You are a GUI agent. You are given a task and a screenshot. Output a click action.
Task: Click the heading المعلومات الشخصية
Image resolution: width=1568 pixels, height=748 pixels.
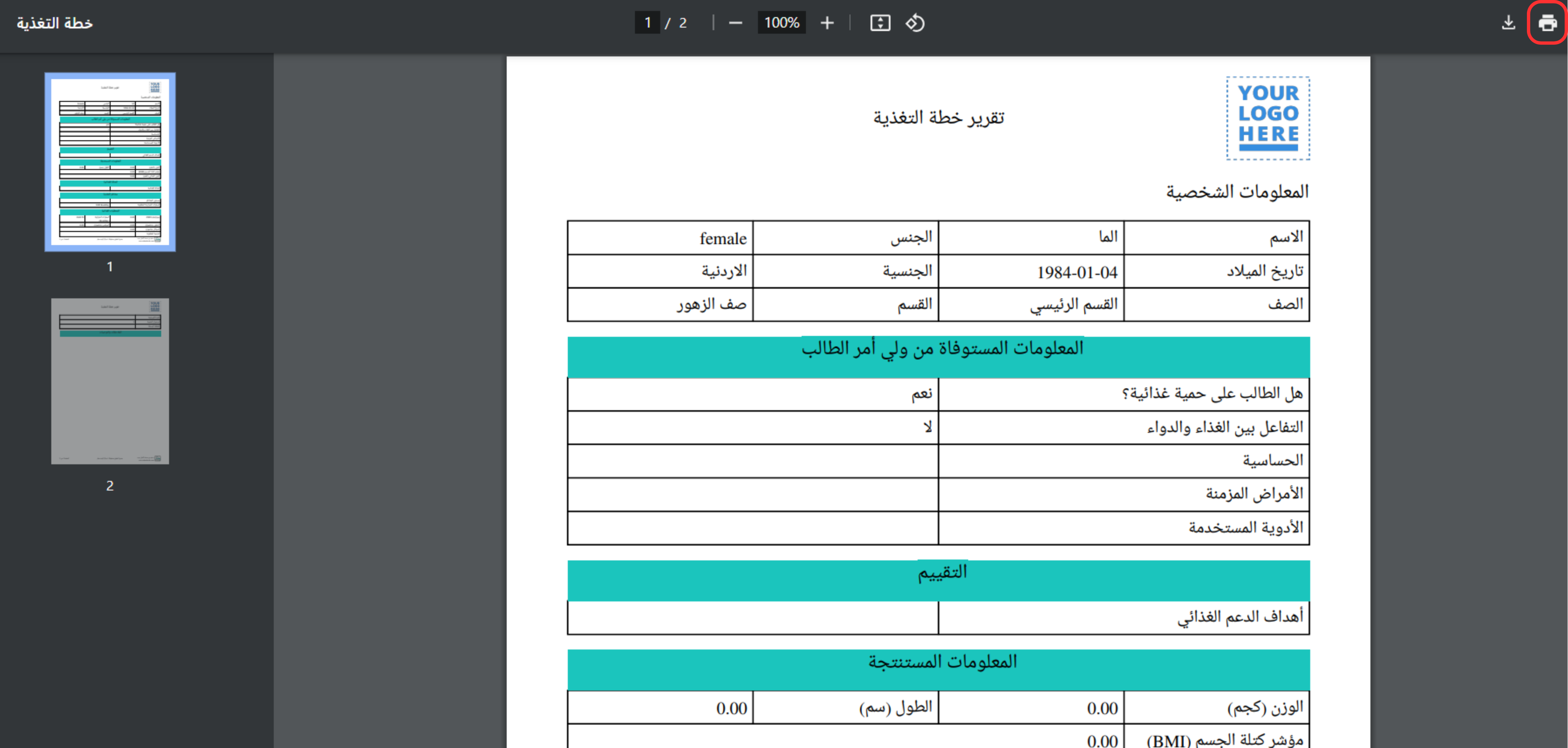[1237, 192]
